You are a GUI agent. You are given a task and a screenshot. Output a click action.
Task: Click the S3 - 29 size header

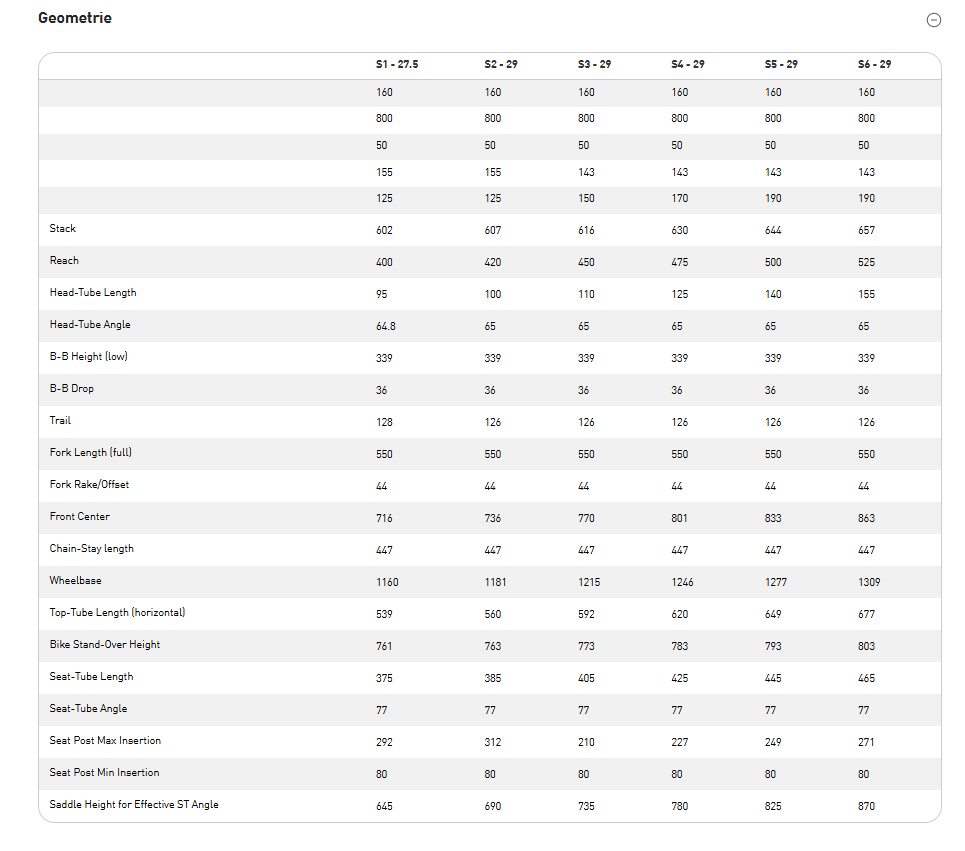tap(594, 64)
